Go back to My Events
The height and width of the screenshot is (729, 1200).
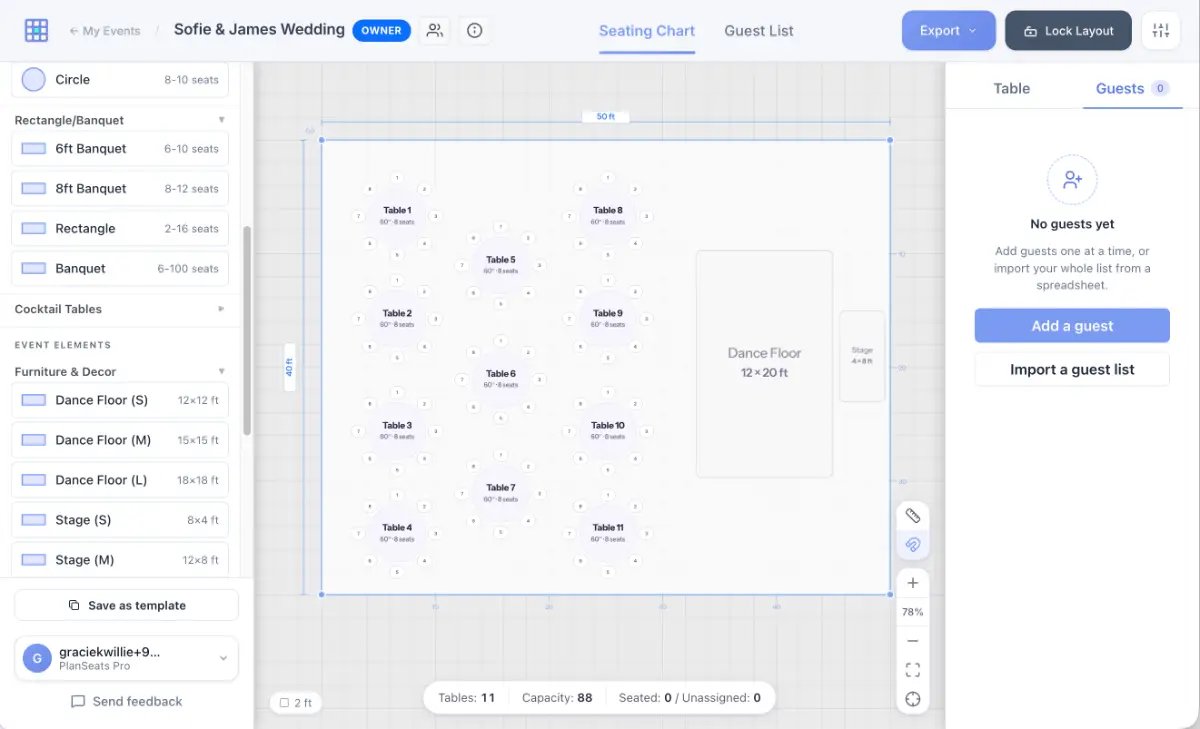click(105, 31)
